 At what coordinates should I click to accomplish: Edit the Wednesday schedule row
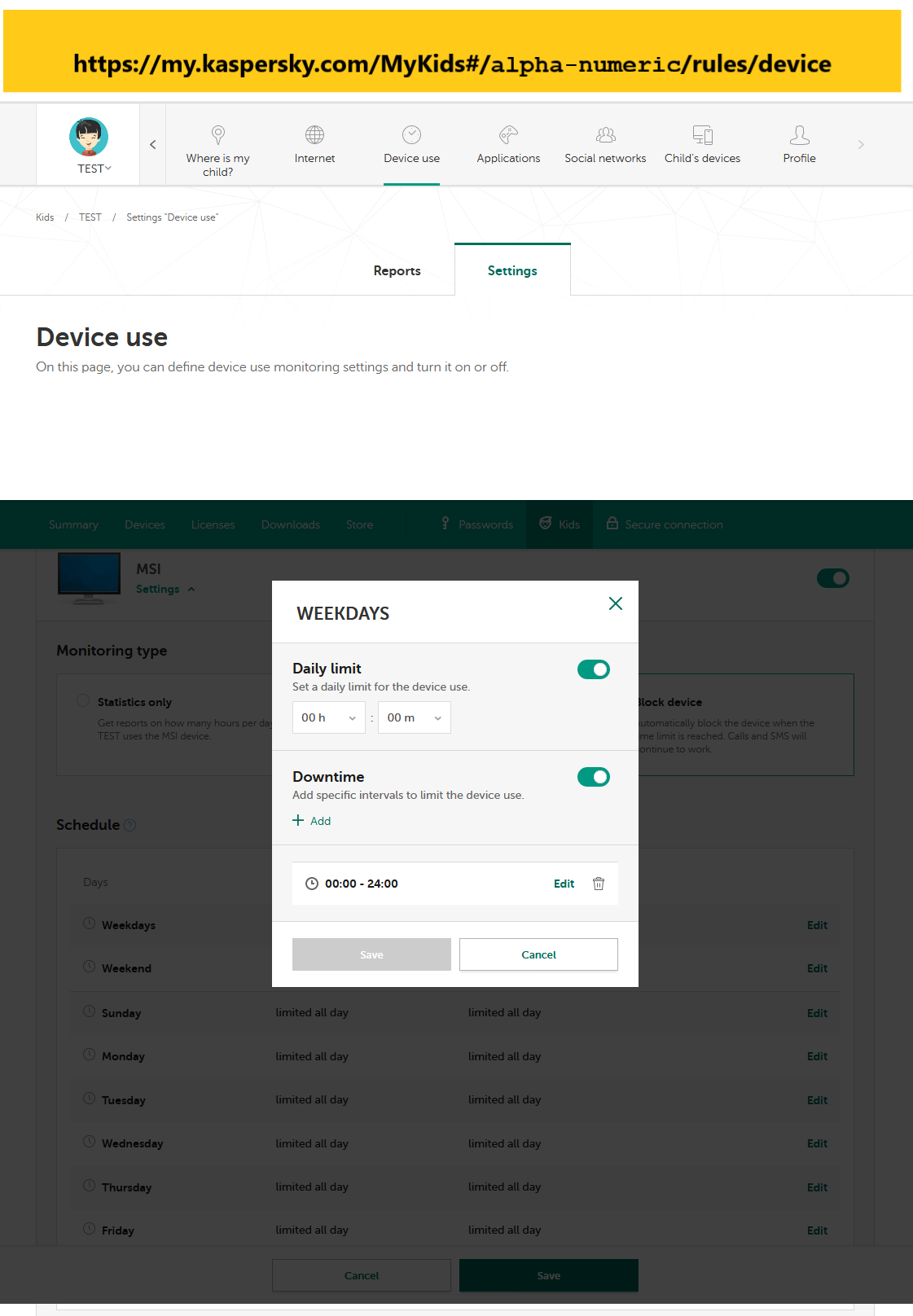(817, 1143)
